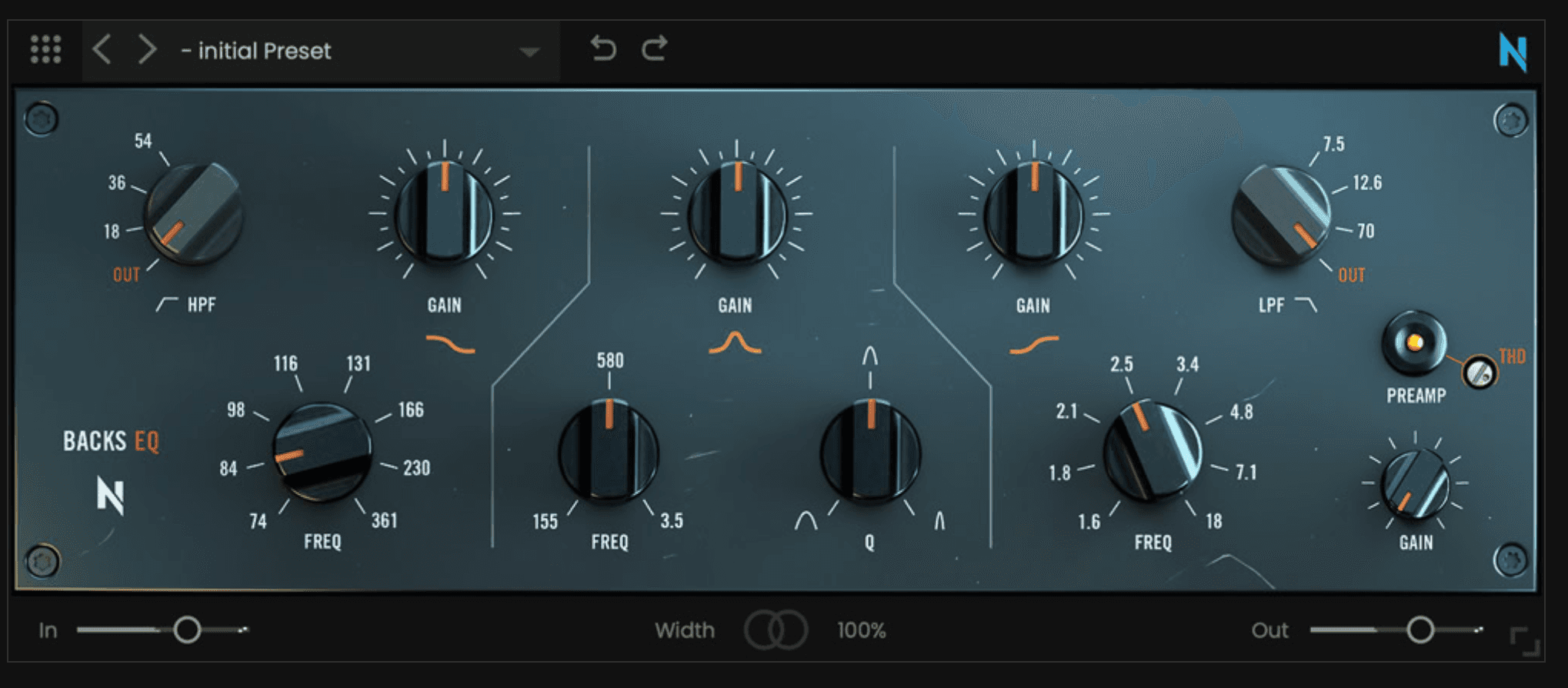Open the preset browser grid icon

pos(45,49)
